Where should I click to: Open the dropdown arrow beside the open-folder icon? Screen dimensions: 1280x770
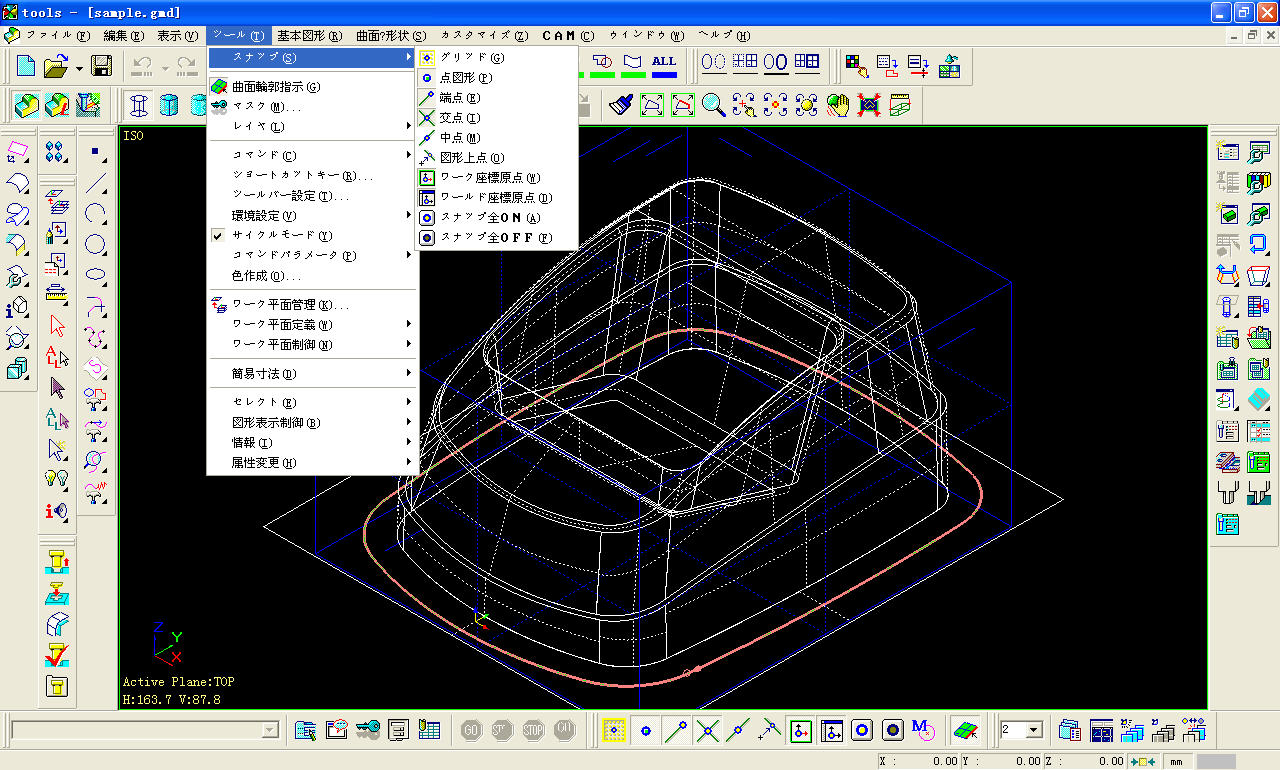[78, 67]
